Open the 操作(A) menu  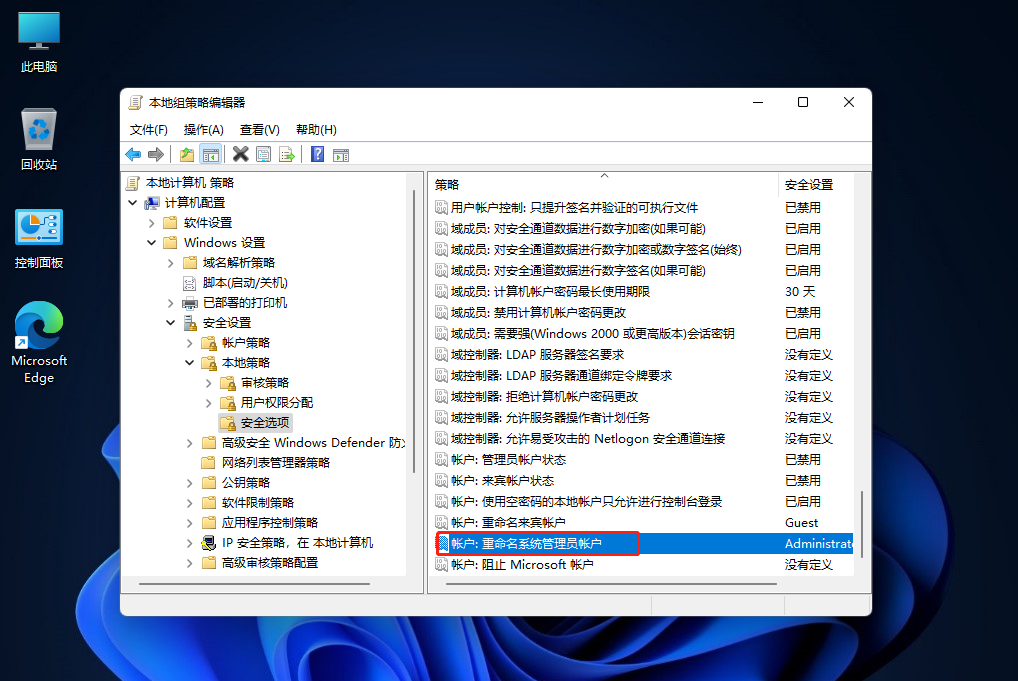[203, 130]
